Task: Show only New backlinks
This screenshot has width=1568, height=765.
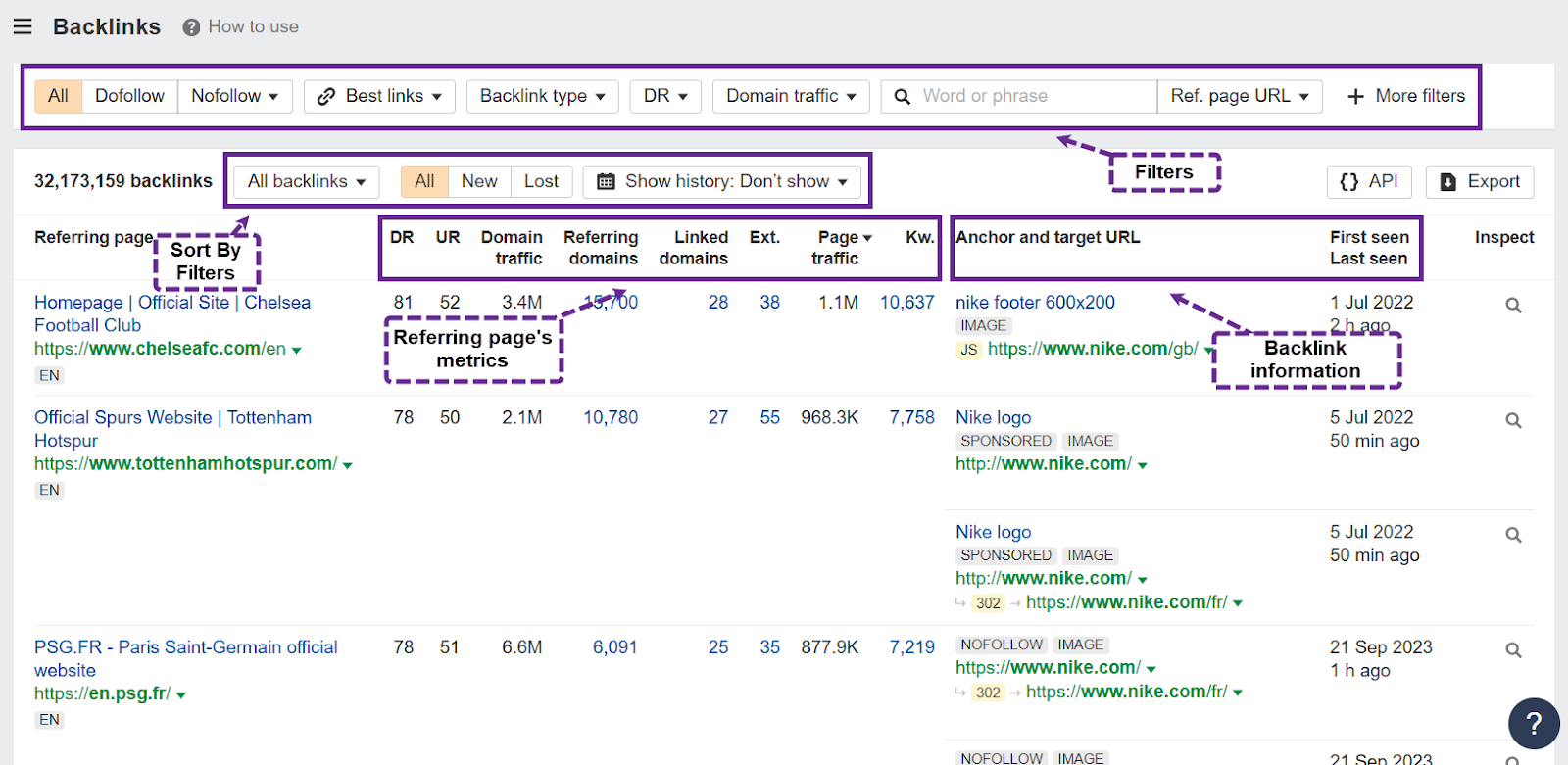Action: pos(479,181)
